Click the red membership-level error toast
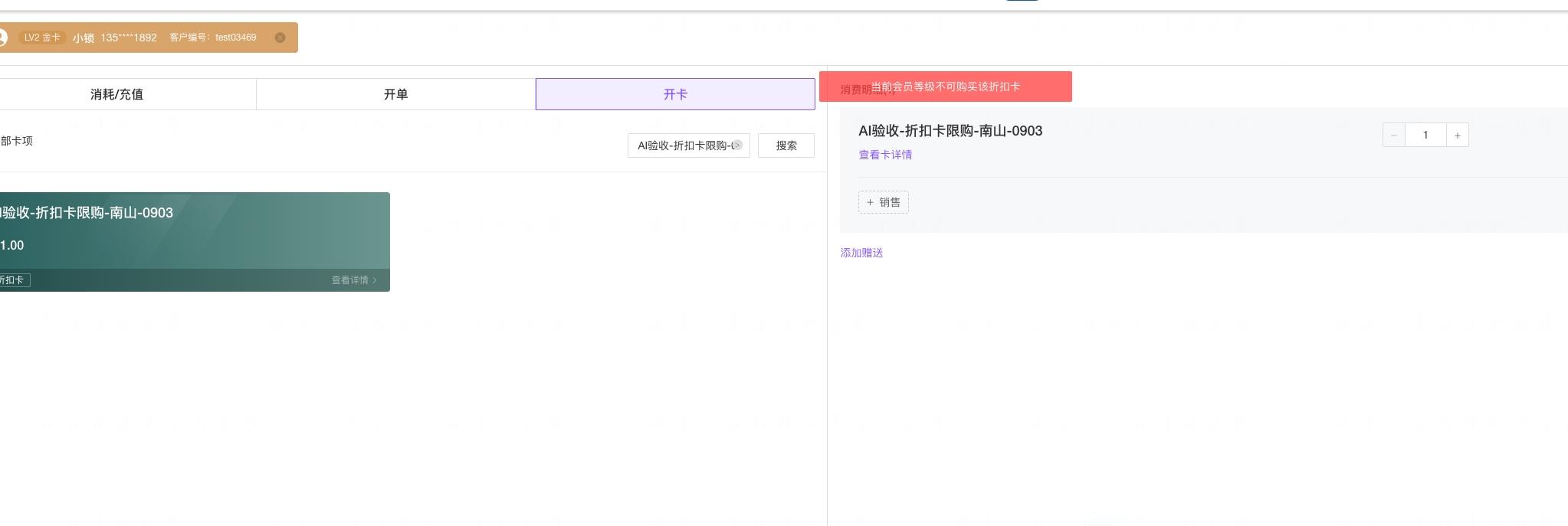This screenshot has width=1568, height=526. tap(946, 87)
